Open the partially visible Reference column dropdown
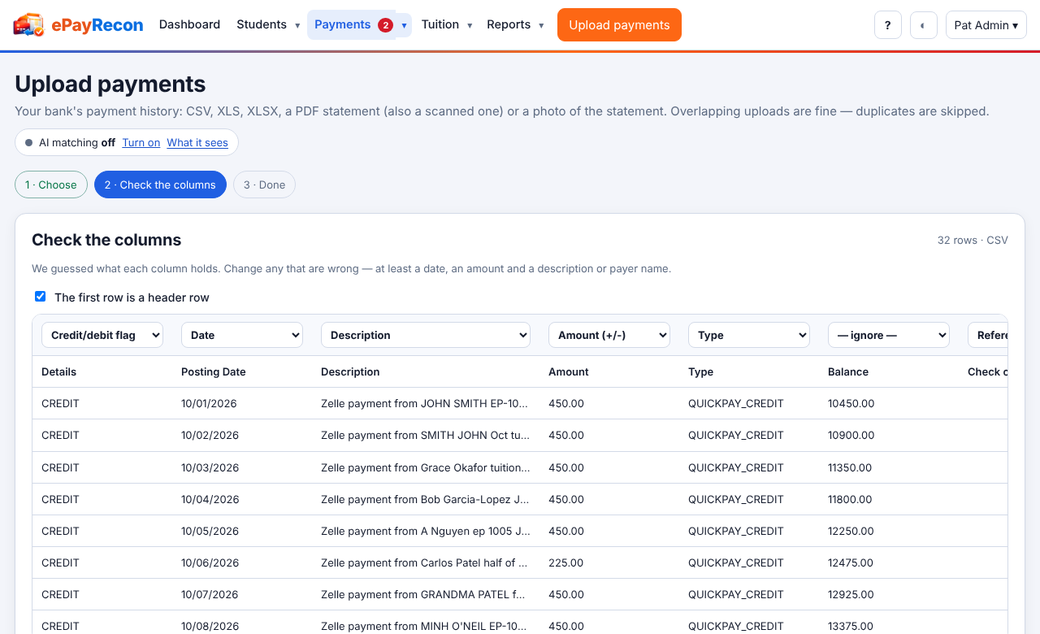 (988, 335)
